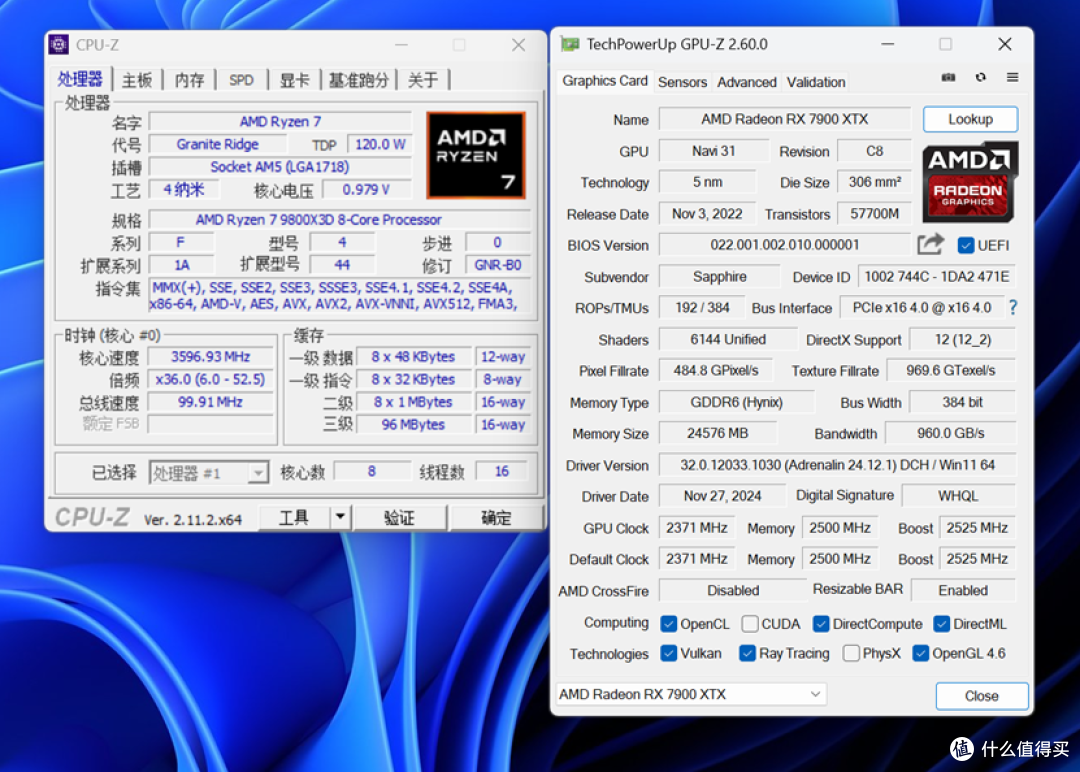Toggle the CUDA checkbox
Screen dimensions: 1080x772
749,624
